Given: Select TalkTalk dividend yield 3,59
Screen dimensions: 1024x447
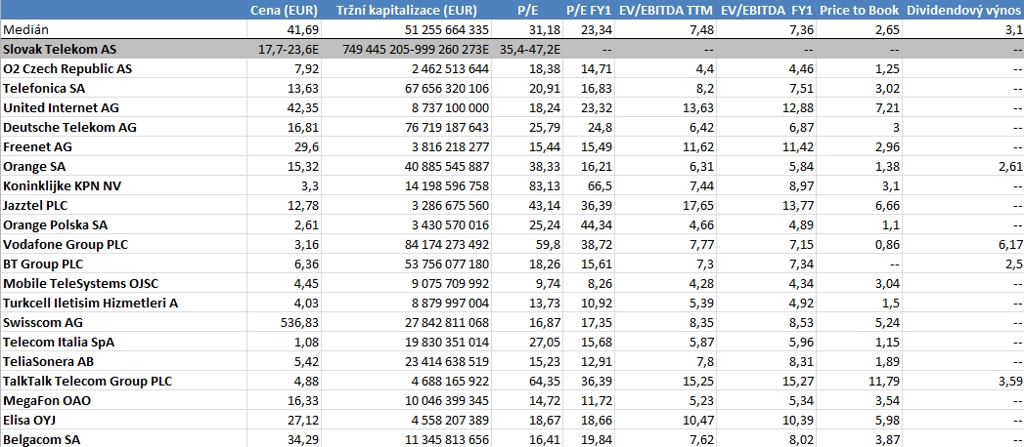Looking at the screenshot, I should 1011,382.
